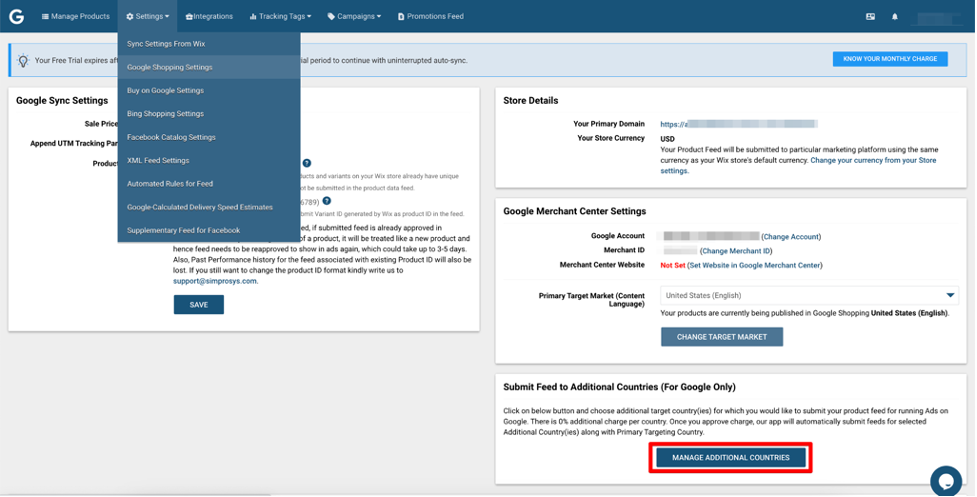Click Know Your Monthly Charge button
Screen dimensions: 977x497
[x=890, y=59]
